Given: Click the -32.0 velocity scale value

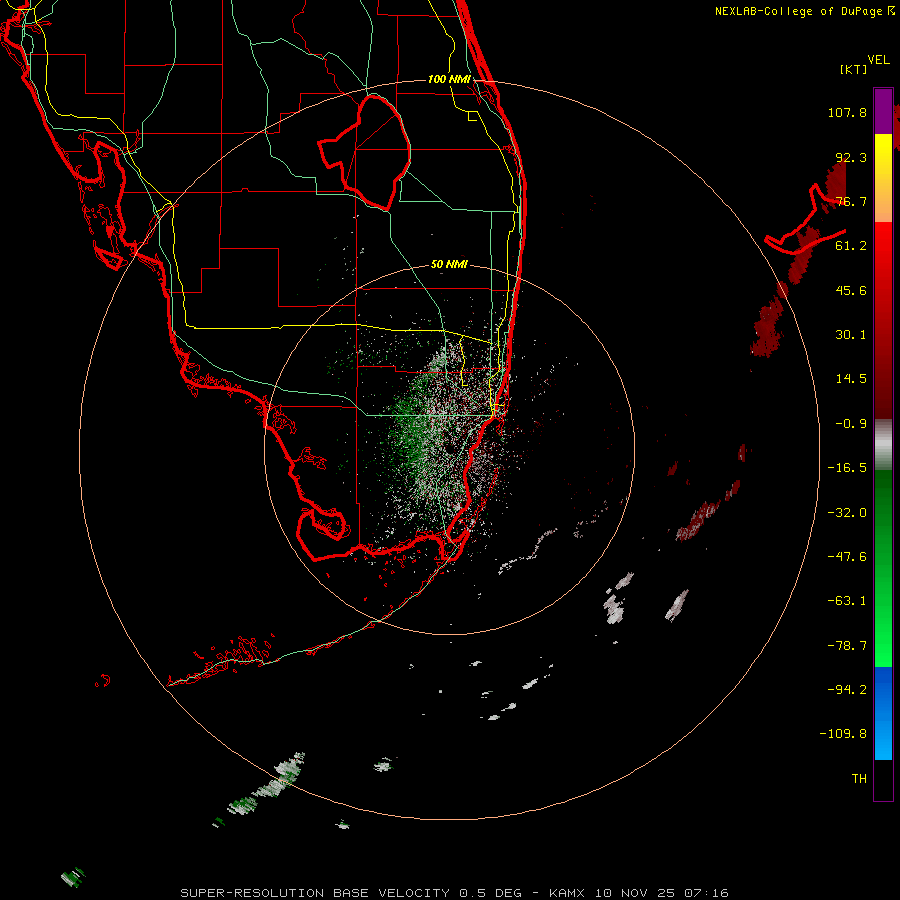Looking at the screenshot, I should [x=847, y=513].
